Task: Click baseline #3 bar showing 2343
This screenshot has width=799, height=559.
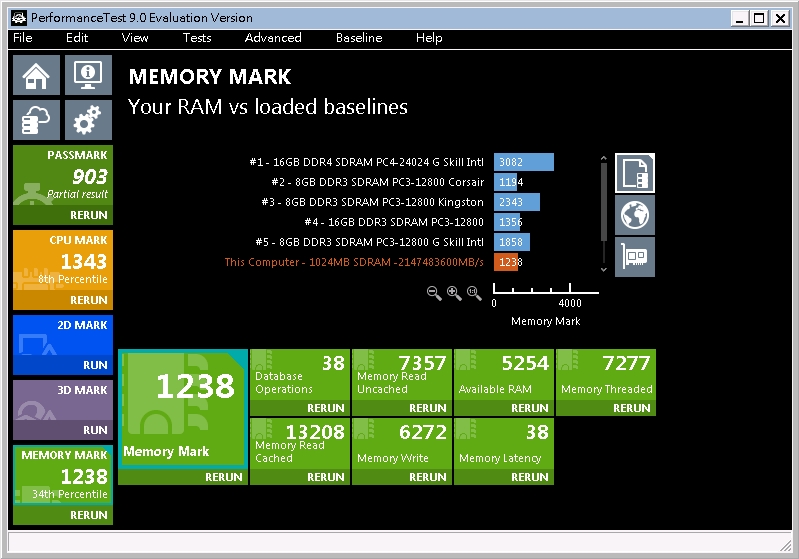Action: 517,202
